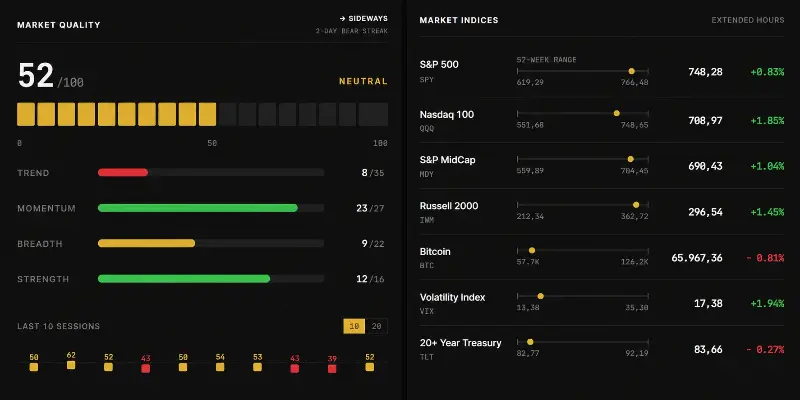This screenshot has height=400, width=800.
Task: Click the Strength score 12/16
Action: [370, 279]
